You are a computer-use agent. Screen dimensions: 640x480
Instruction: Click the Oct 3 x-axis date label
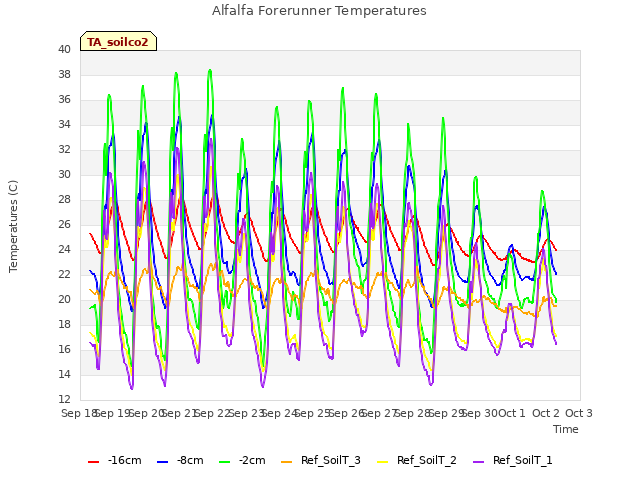(x=579, y=413)
